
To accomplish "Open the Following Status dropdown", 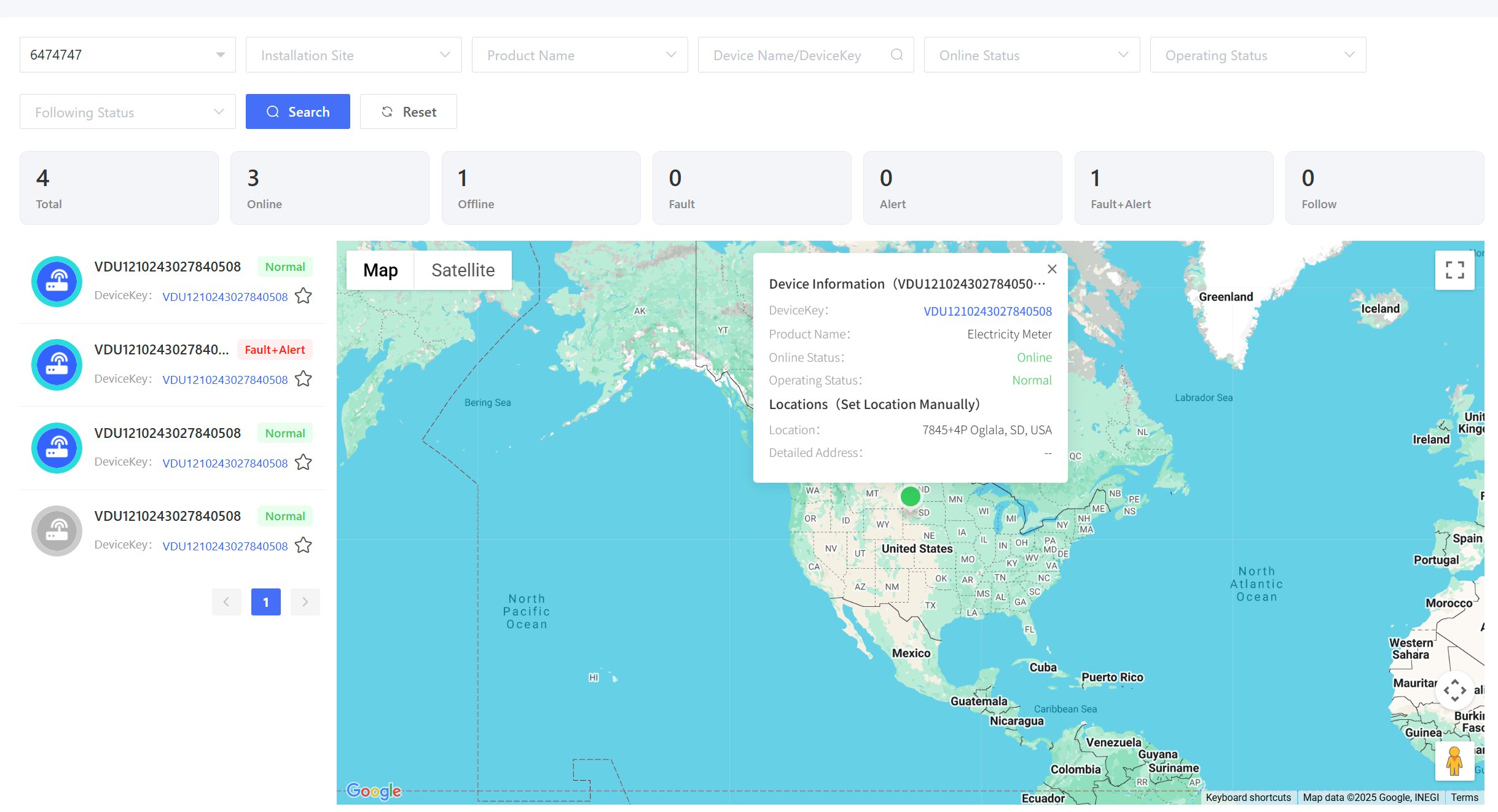I will [x=127, y=112].
